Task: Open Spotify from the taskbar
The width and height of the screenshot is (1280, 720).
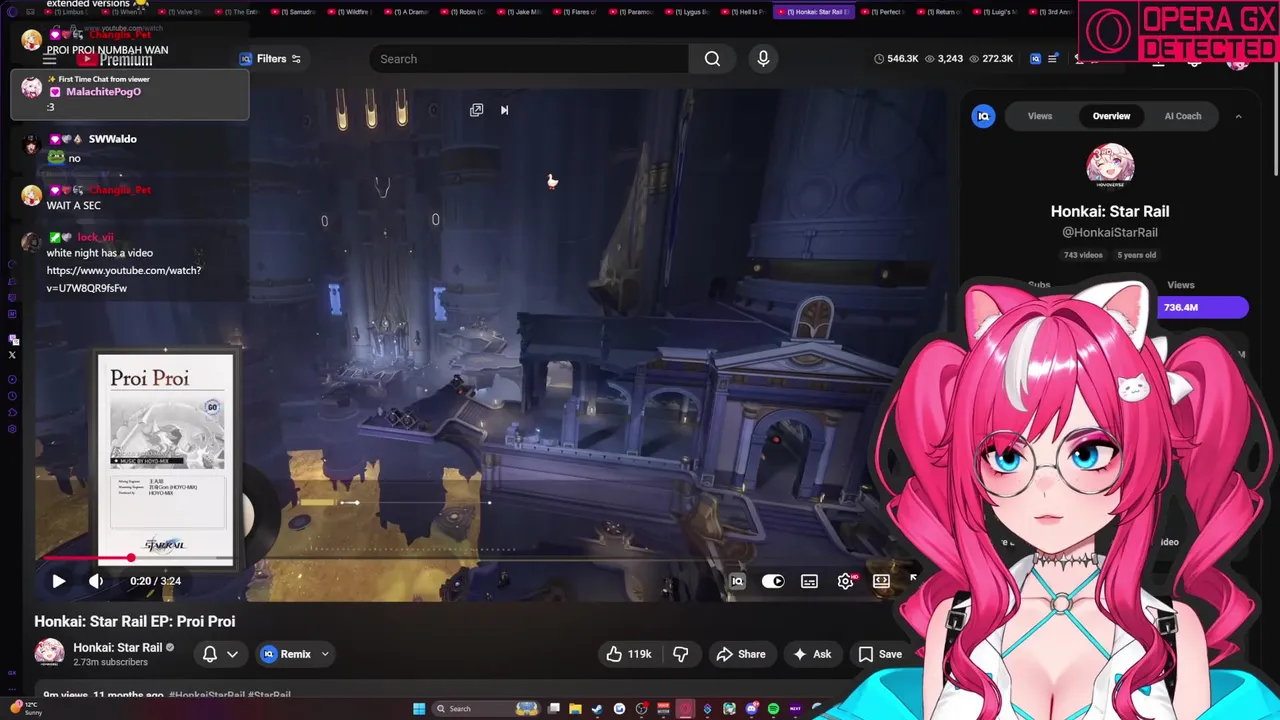Action: click(773, 709)
